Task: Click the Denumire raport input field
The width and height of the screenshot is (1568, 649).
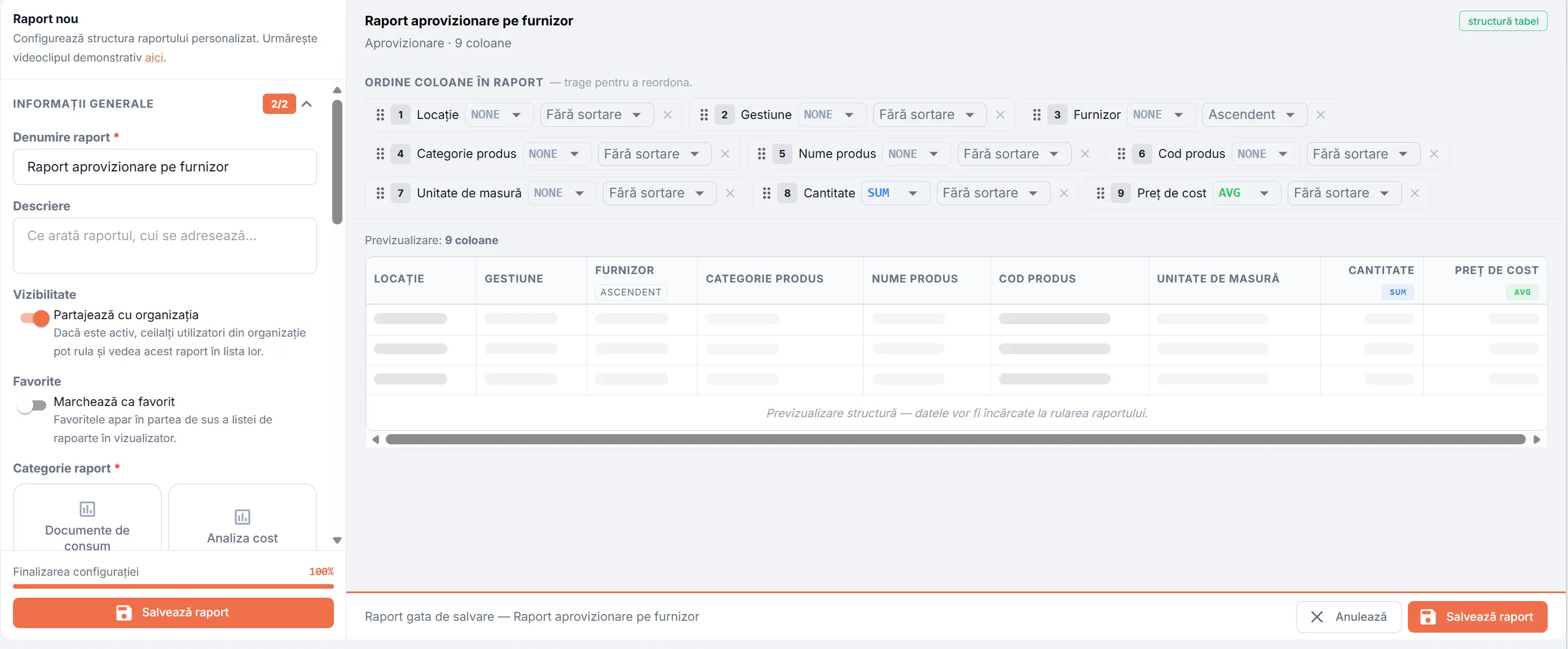Action: (x=165, y=167)
